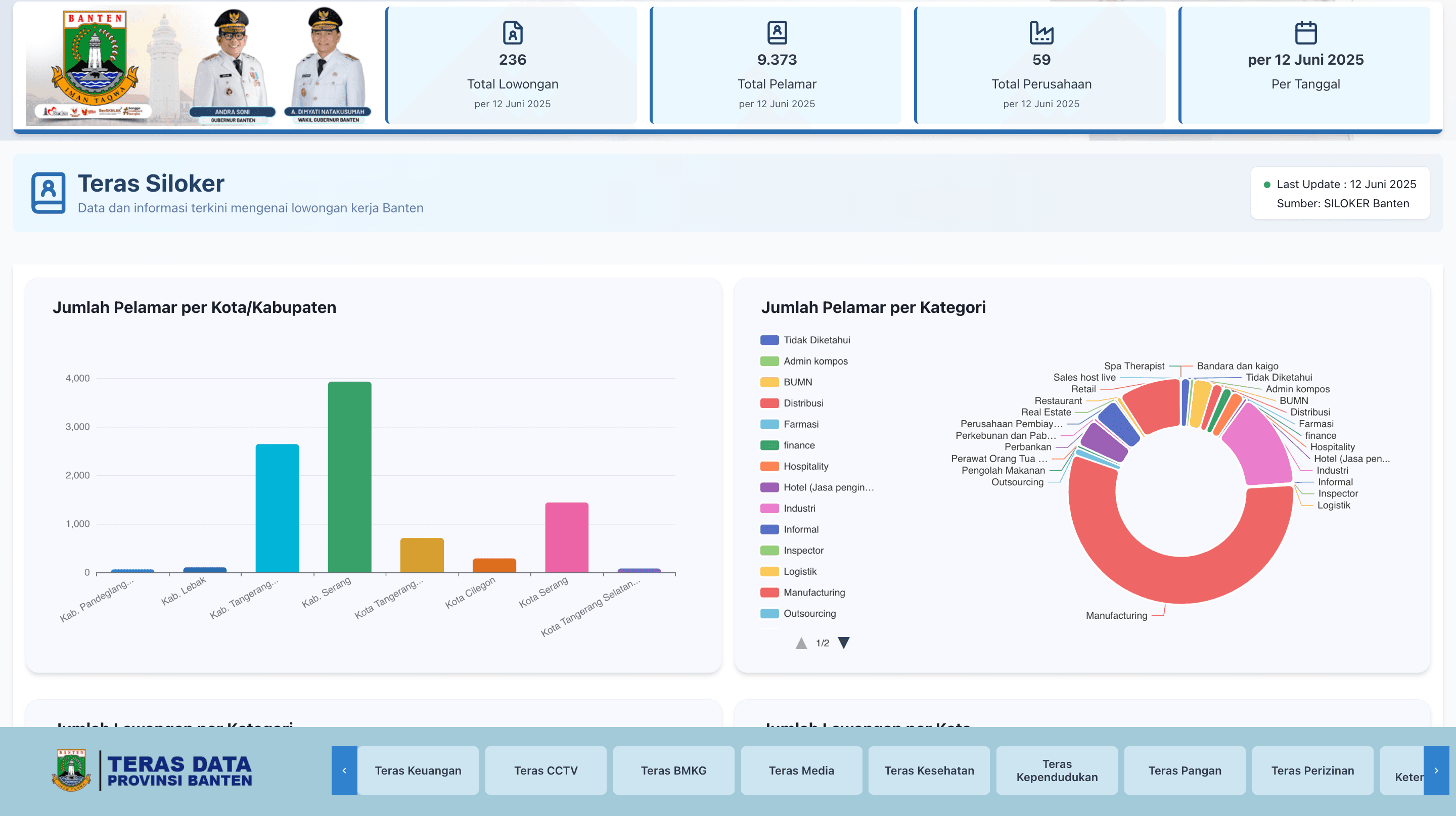The height and width of the screenshot is (816, 1456).
Task: Open the Teras Kependudukan tab
Action: tap(1057, 770)
